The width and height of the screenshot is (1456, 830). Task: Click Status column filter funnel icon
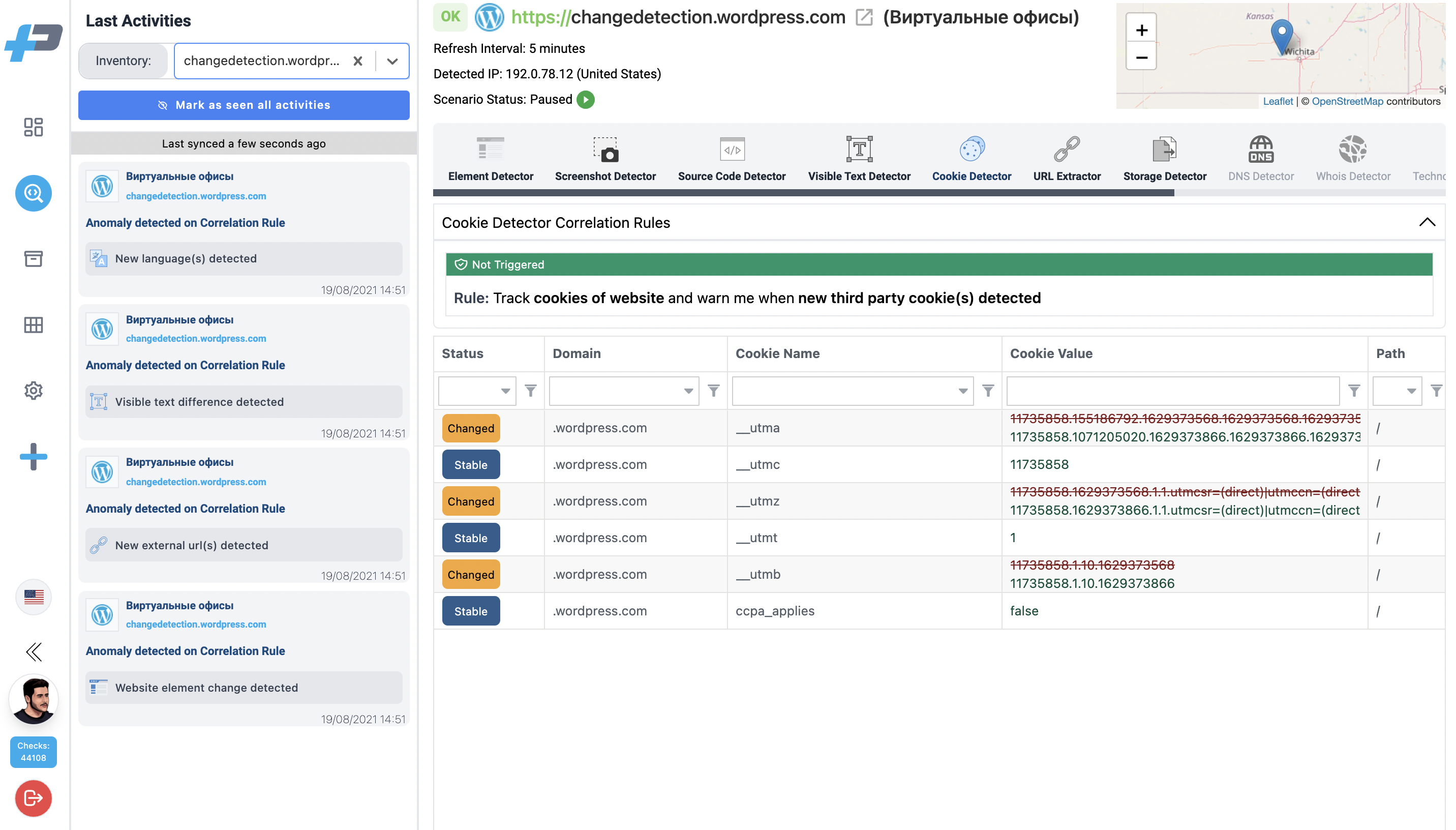[x=530, y=391]
